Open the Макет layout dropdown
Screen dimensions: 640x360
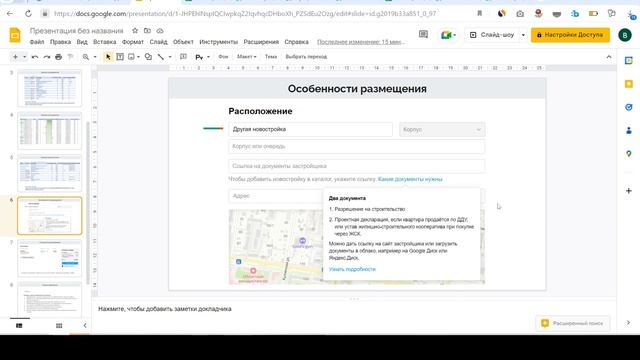tap(247, 57)
